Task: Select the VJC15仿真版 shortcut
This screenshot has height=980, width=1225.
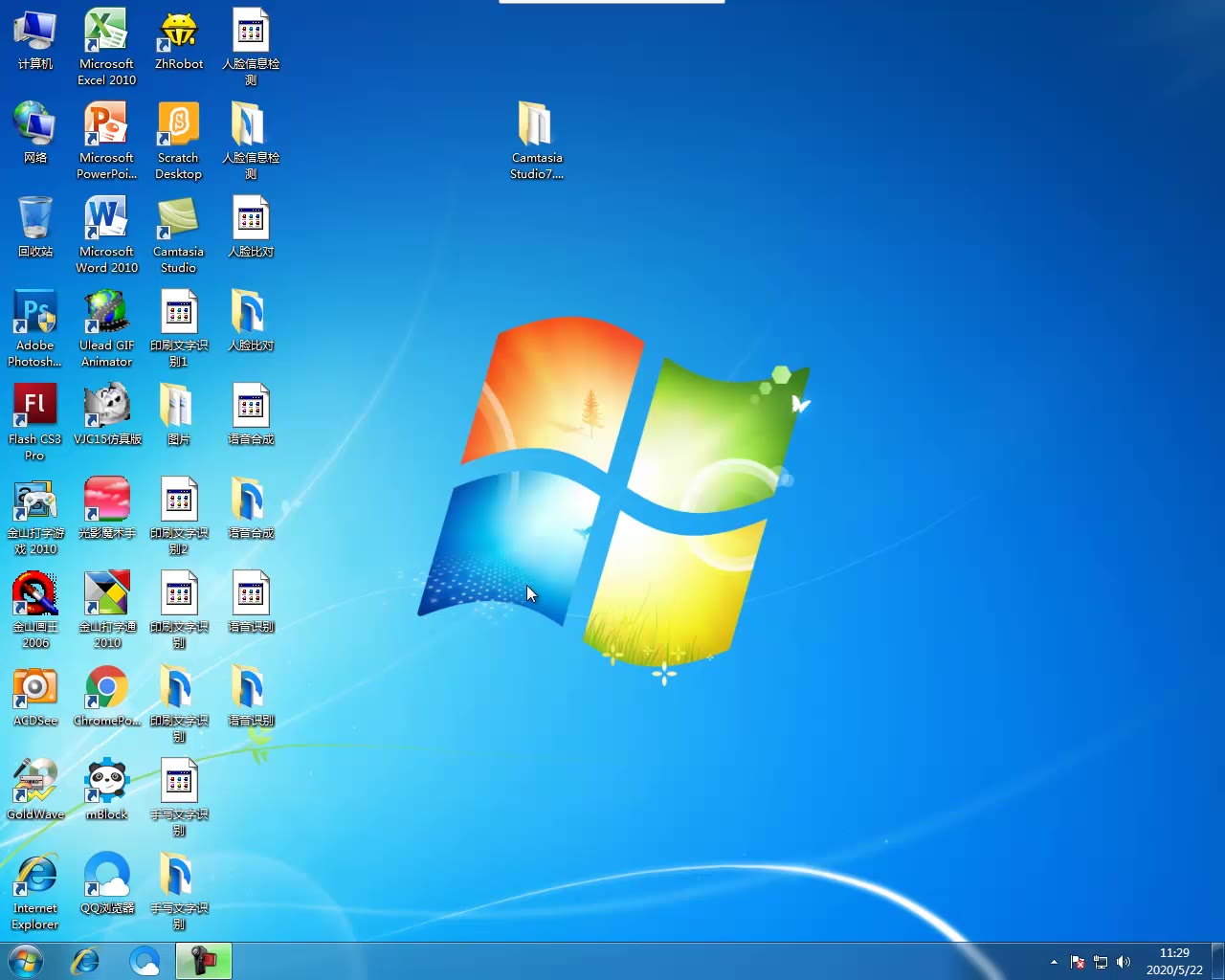Action: (x=106, y=414)
